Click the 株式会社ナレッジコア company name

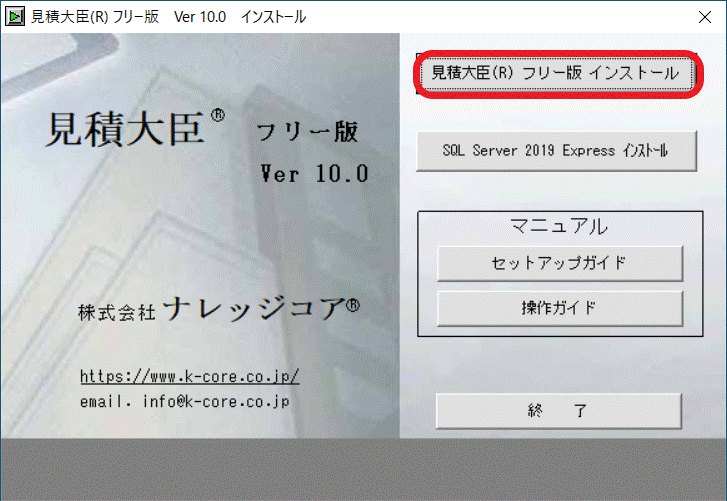click(208, 309)
